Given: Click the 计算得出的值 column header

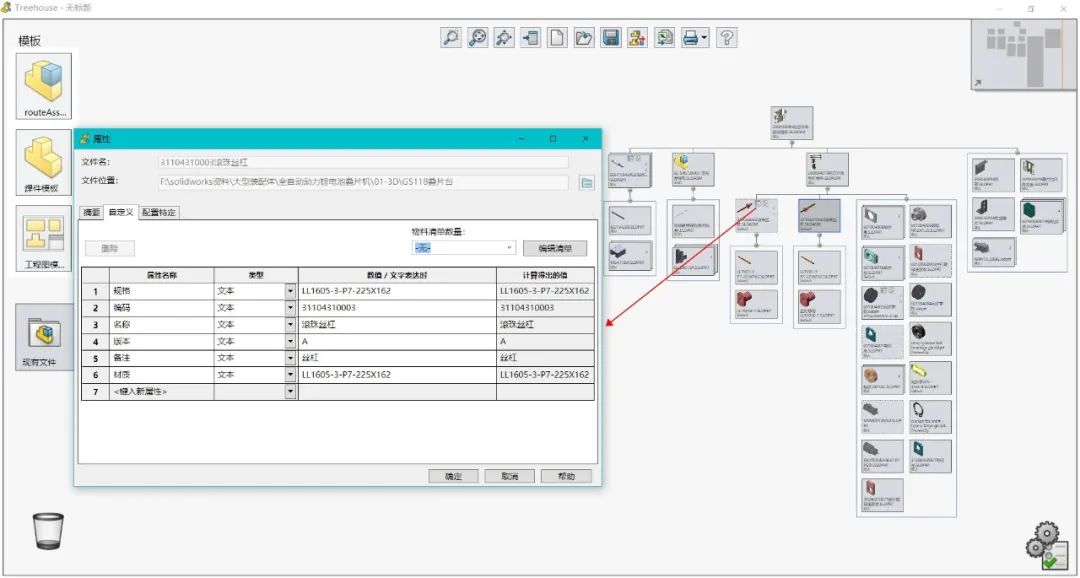Looking at the screenshot, I should (546, 275).
